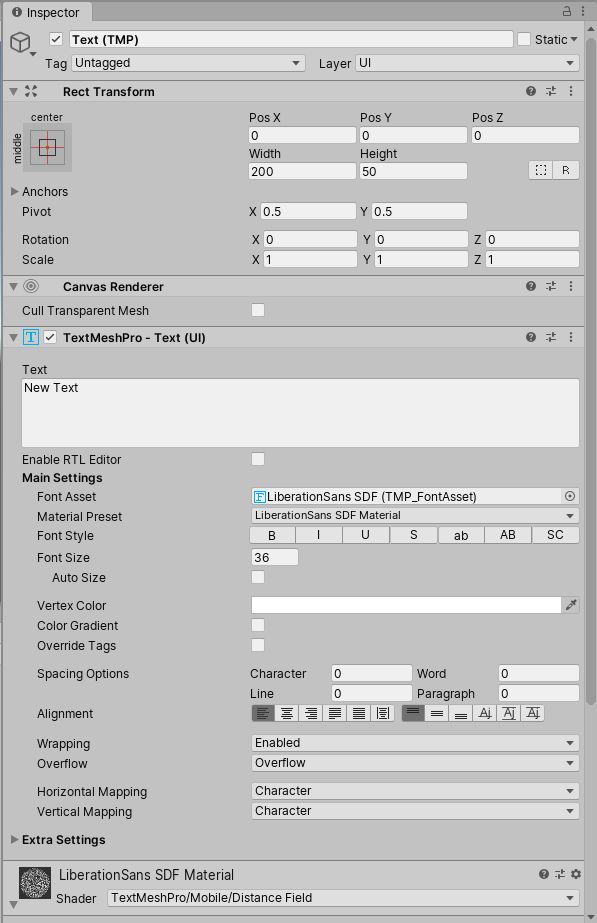Image resolution: width=597 pixels, height=923 pixels.
Task: Select right text alignment
Action: click(x=311, y=713)
